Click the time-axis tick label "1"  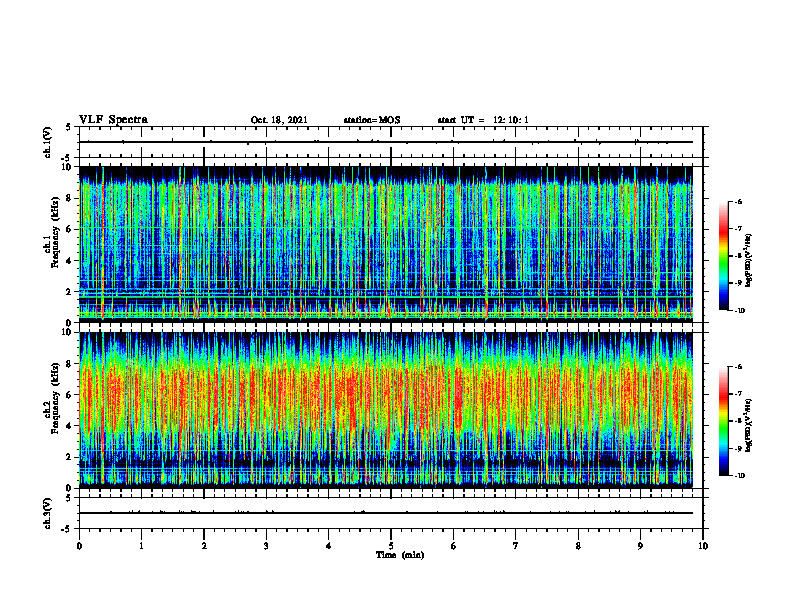tap(141, 546)
